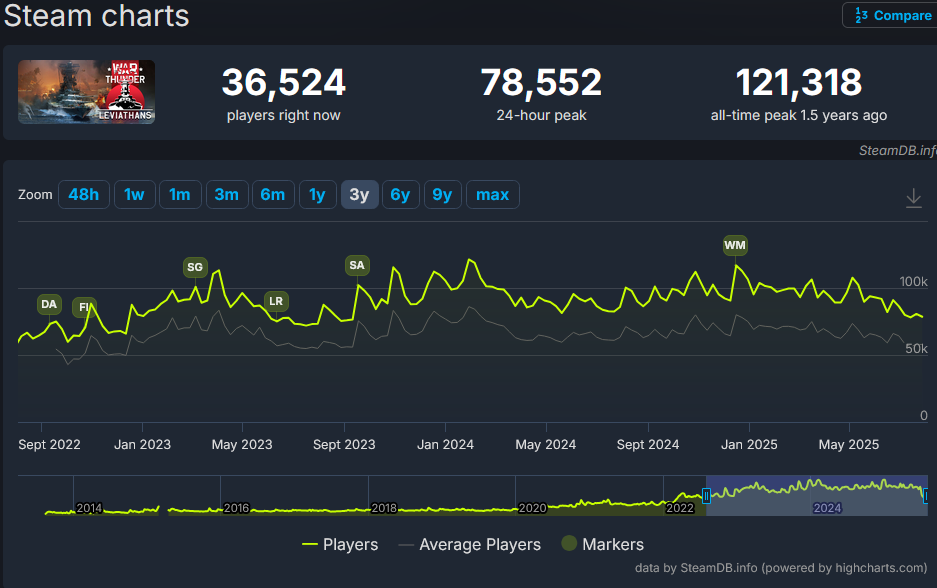
Task: Click the Jan 2025 axis label
Action: 749,445
